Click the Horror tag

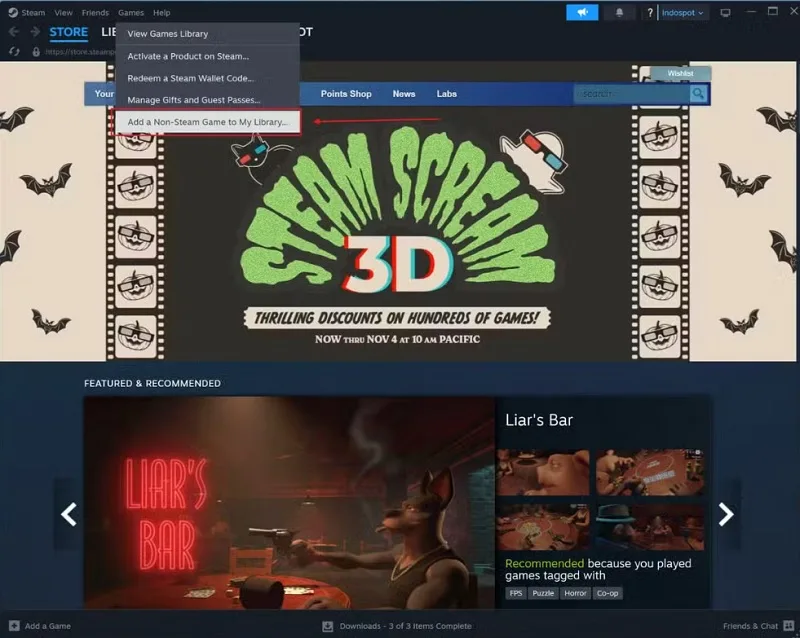pos(575,593)
